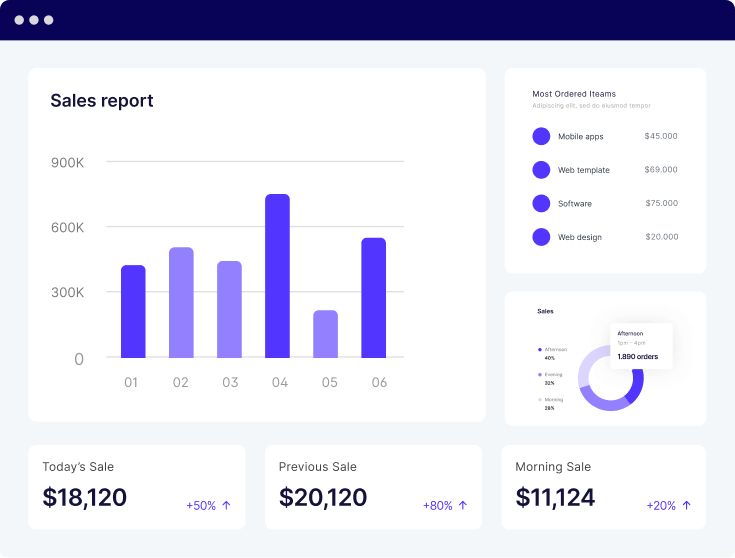Select the Morning Sale $11,124 card

[603, 487]
